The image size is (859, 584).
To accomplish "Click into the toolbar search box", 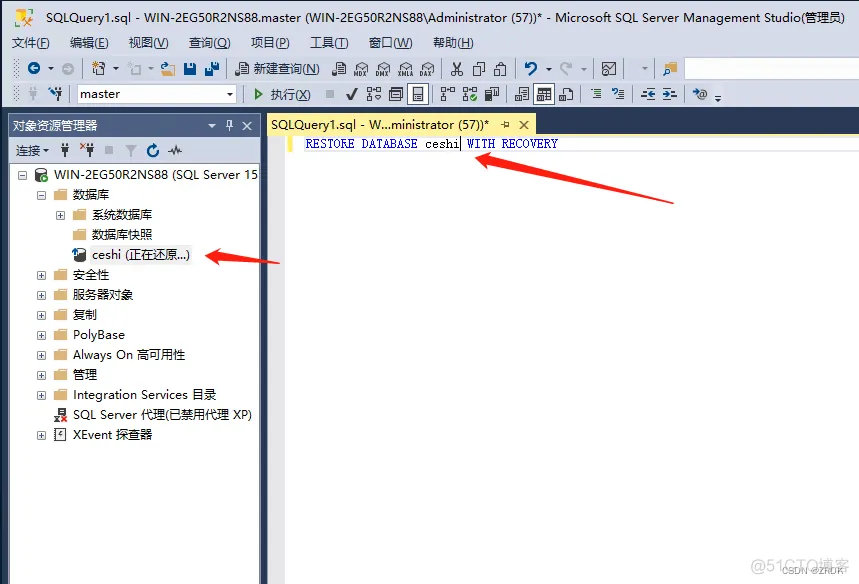I will [x=771, y=68].
